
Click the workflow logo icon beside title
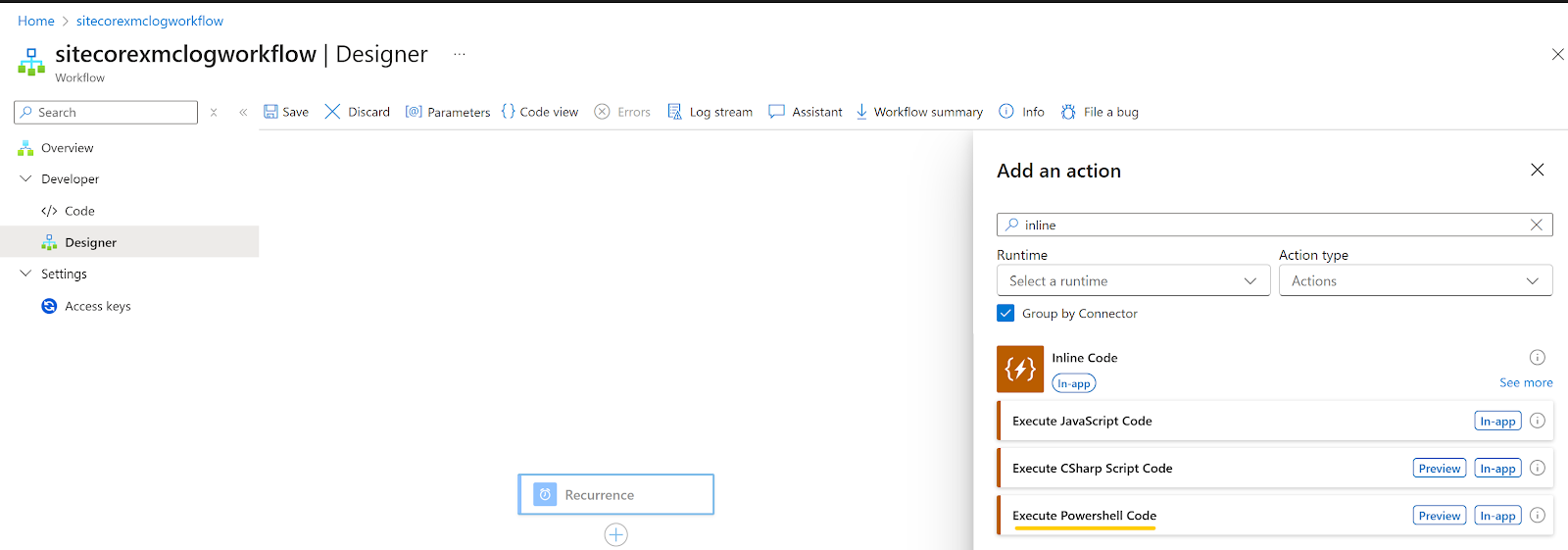31,62
